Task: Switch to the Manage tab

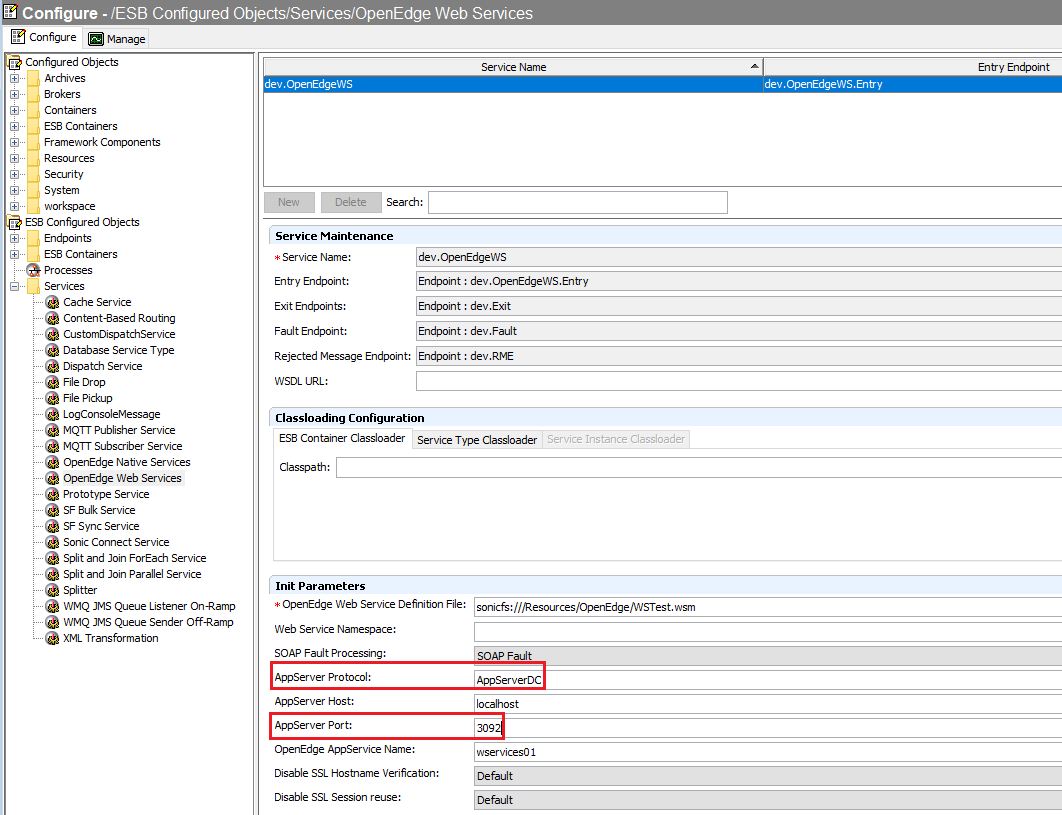Action: [x=117, y=39]
